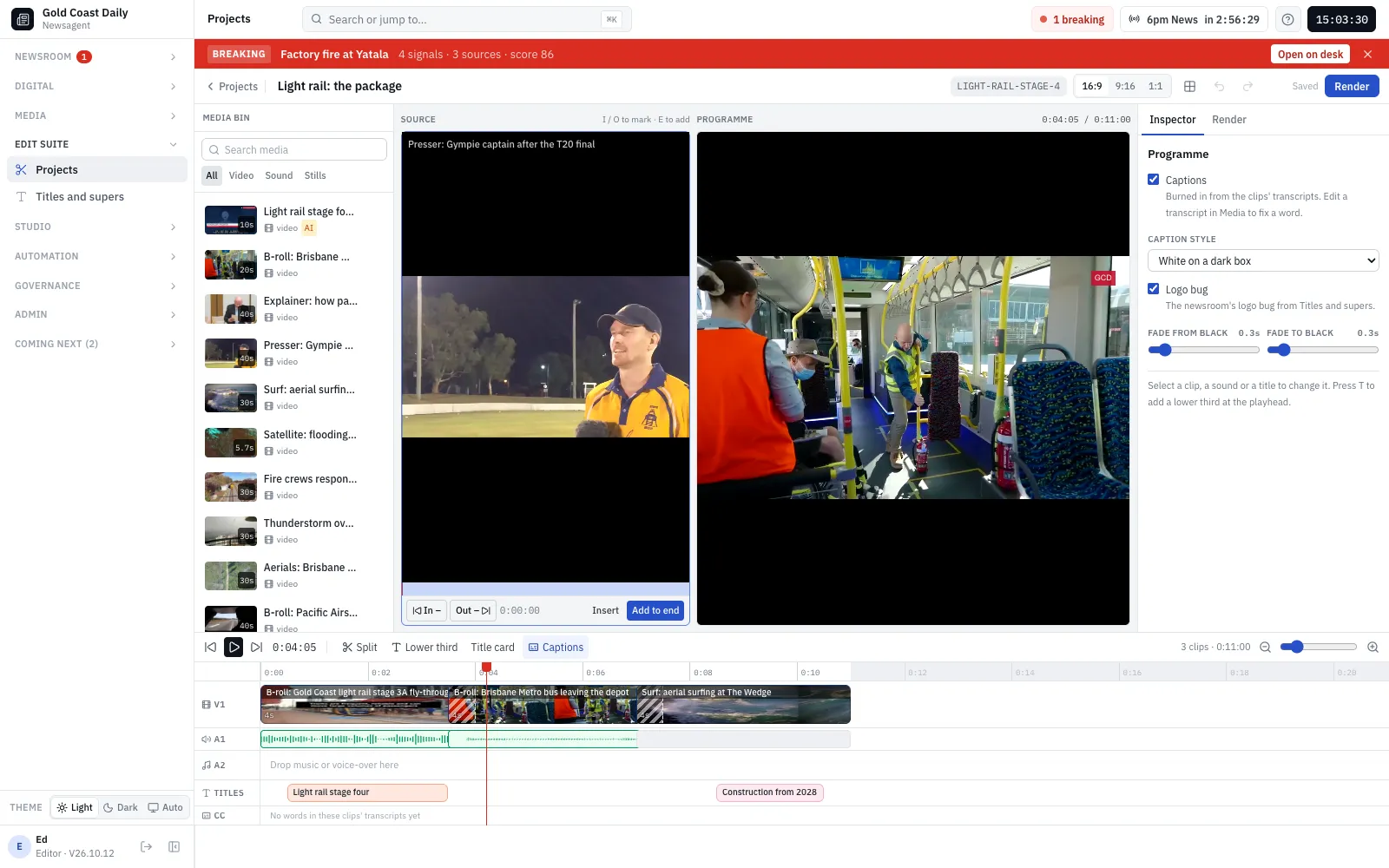1389x868 pixels.
Task: Click the Title card tool
Action: (492, 647)
